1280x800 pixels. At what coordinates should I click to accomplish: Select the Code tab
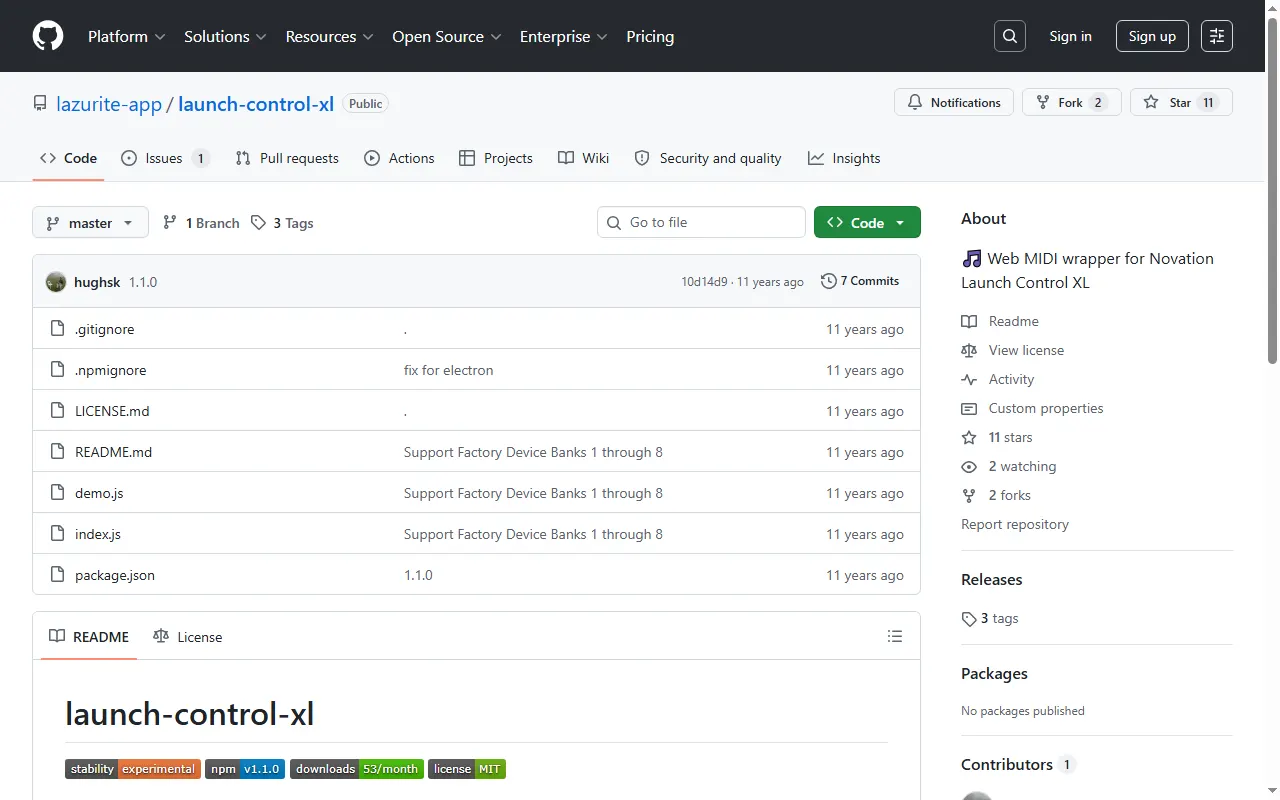pos(68,158)
